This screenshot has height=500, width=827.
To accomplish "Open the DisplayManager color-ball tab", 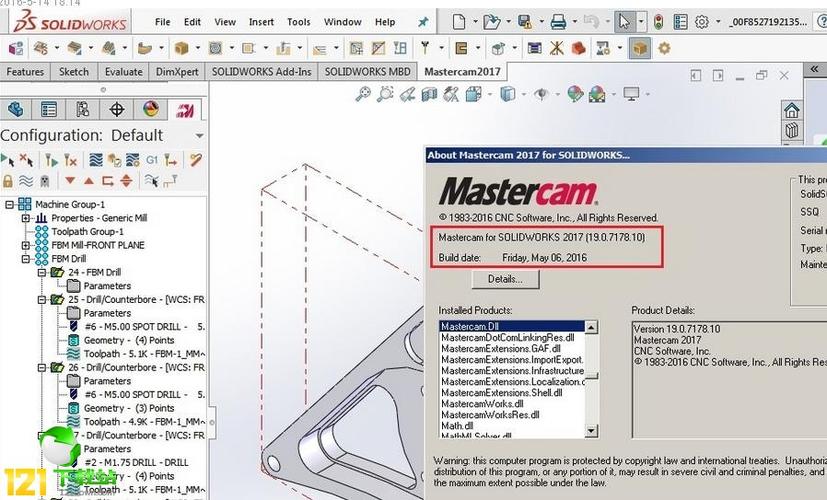I will tap(150, 110).
